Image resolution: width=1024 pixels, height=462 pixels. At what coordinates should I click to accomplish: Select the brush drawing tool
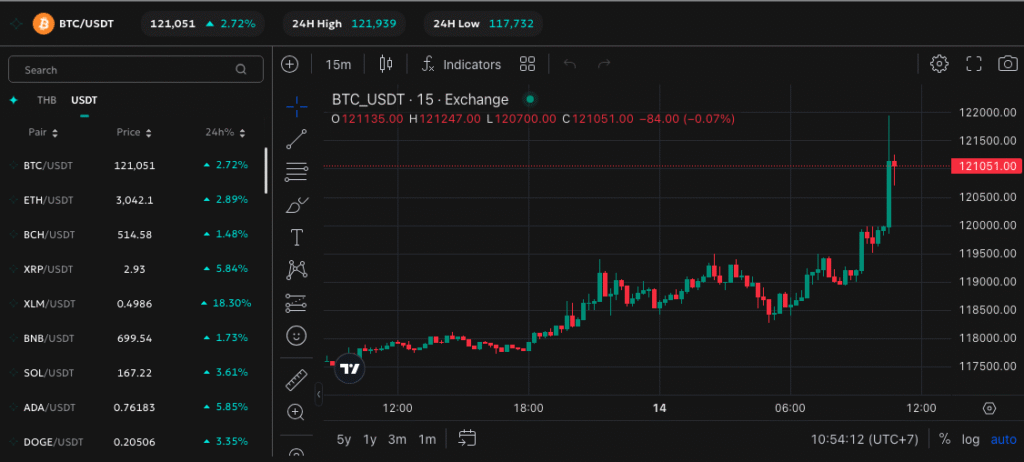click(296, 205)
